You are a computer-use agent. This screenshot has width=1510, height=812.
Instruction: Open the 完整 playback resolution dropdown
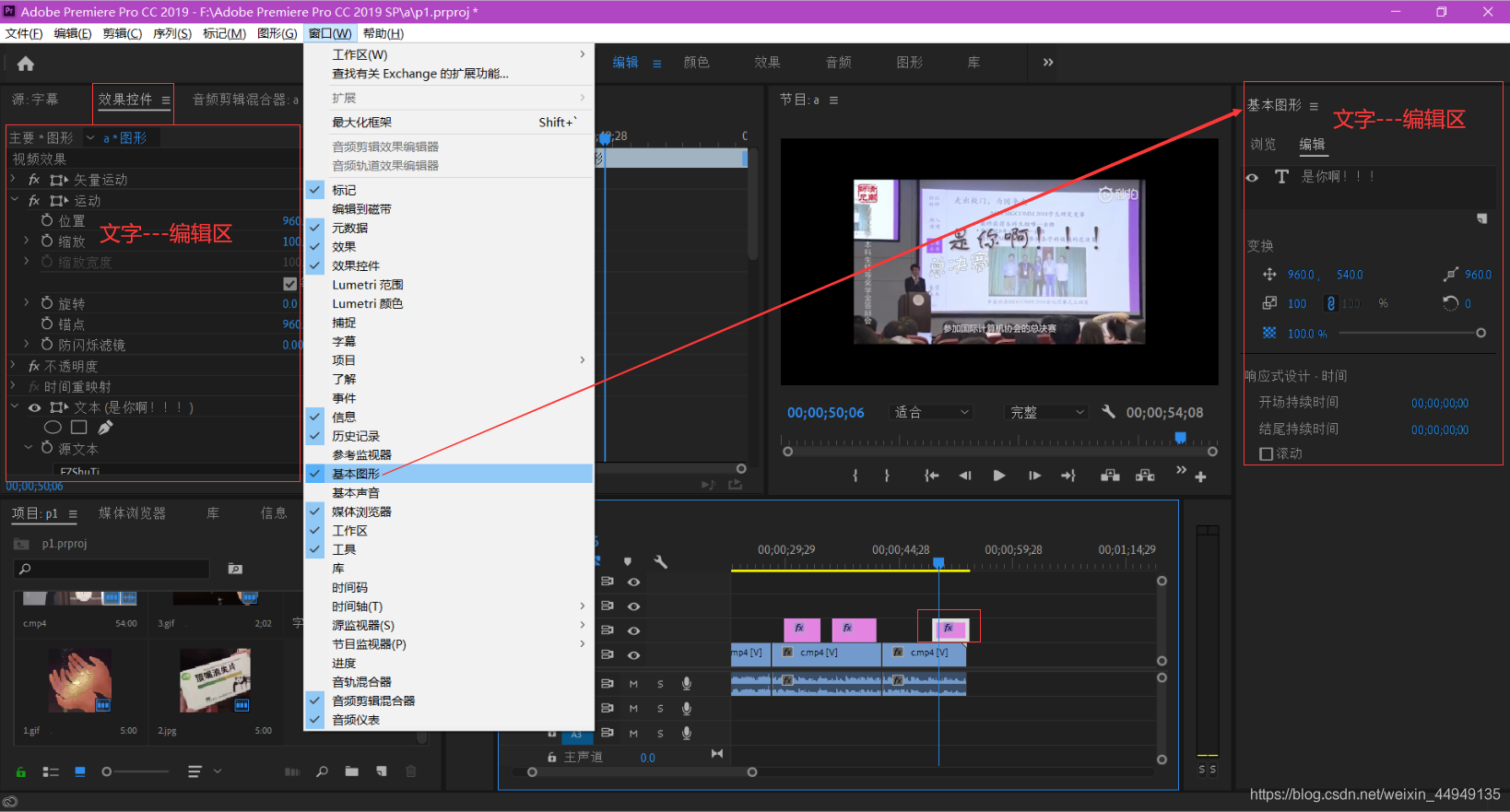pyautogui.click(x=1047, y=412)
